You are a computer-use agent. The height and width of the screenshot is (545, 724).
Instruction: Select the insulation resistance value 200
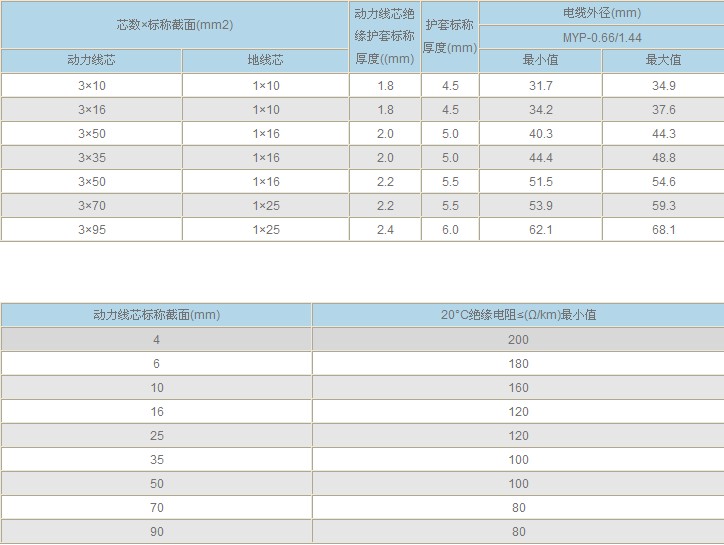[x=518, y=339]
